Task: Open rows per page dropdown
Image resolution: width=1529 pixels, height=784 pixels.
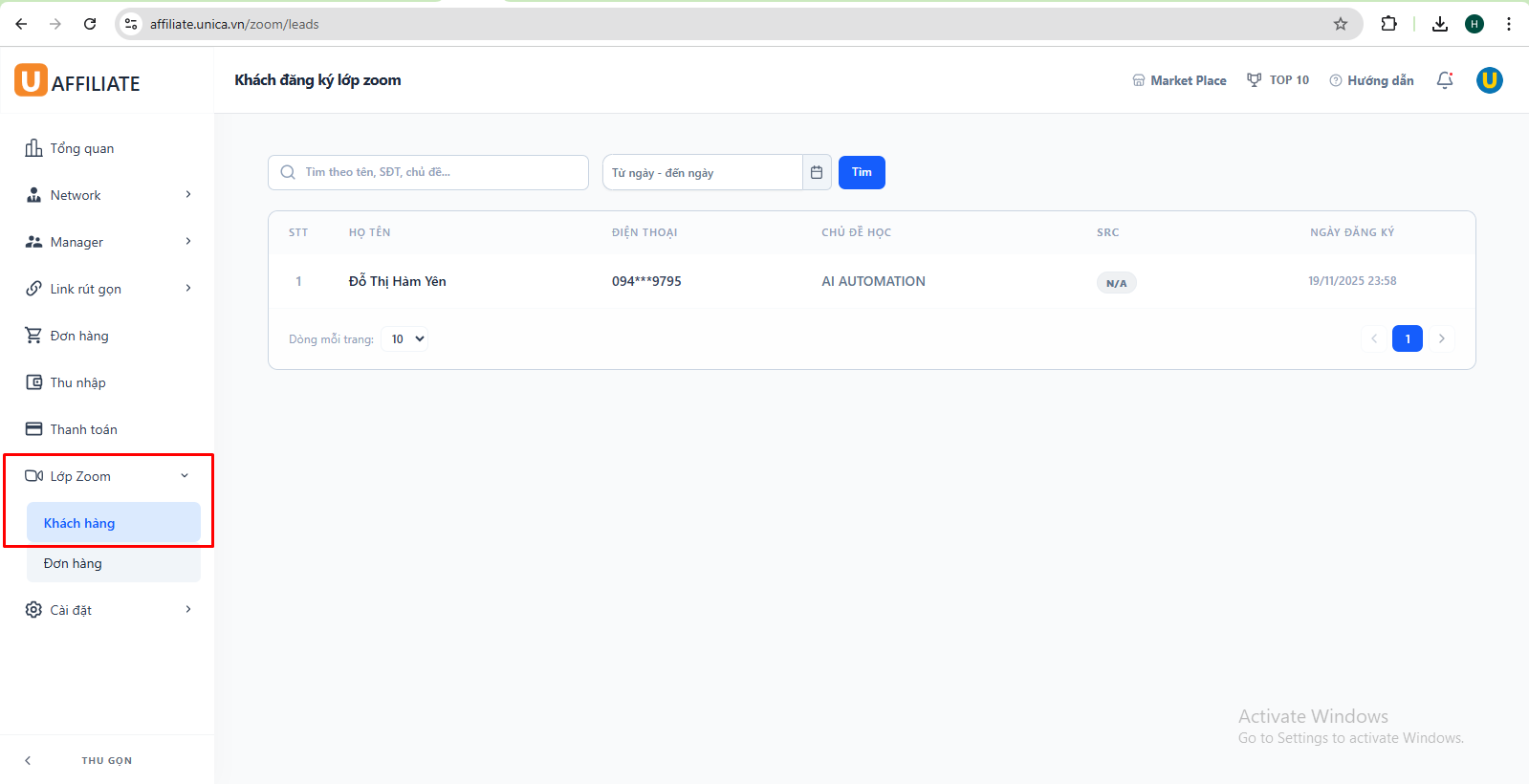Action: pos(404,338)
